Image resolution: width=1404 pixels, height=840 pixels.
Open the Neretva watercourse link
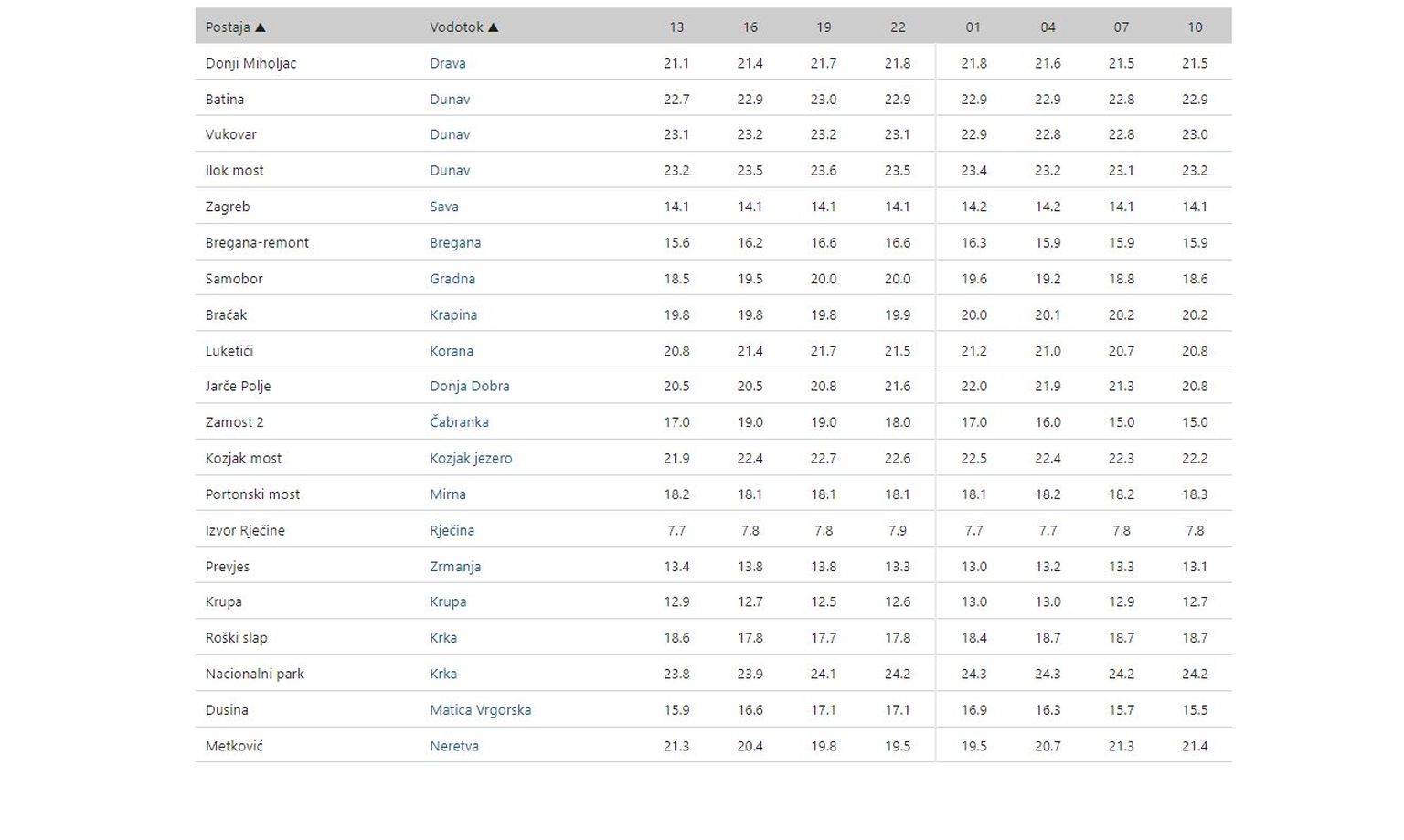point(454,746)
